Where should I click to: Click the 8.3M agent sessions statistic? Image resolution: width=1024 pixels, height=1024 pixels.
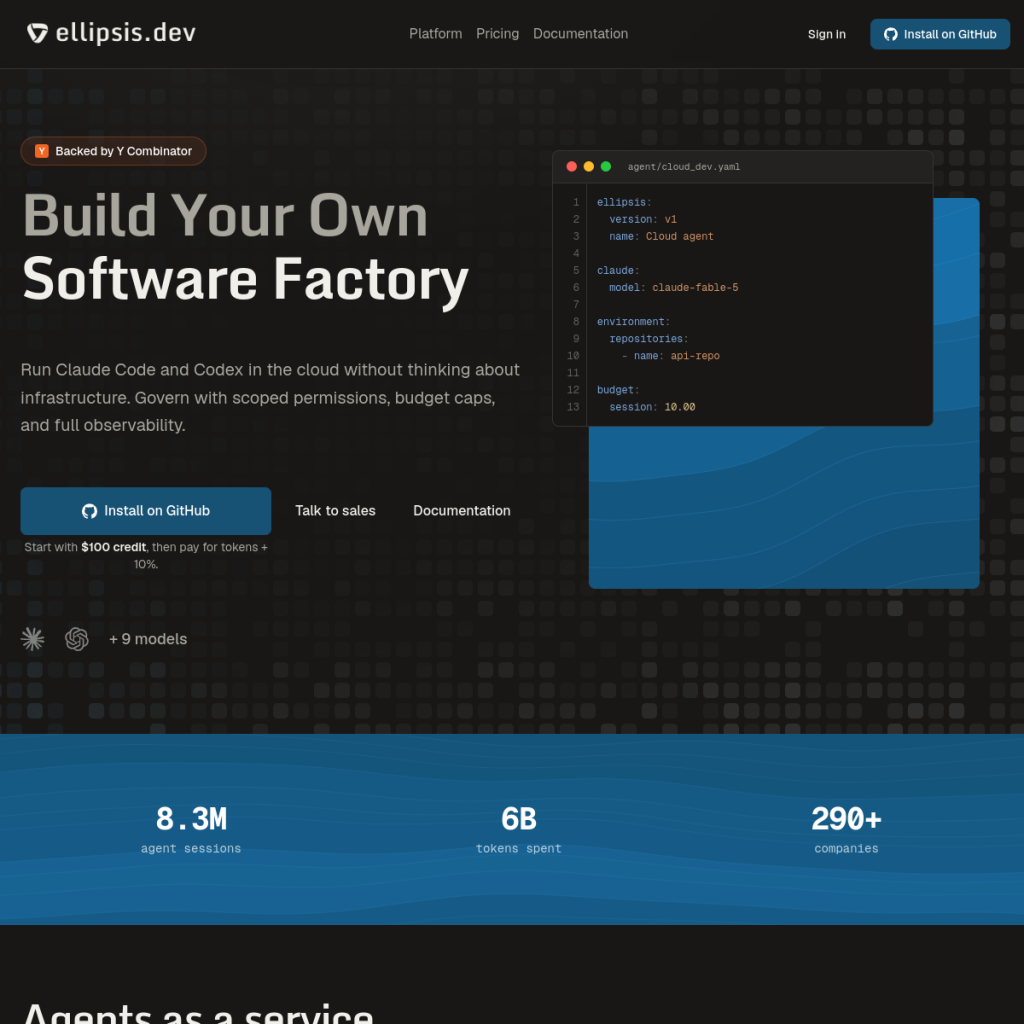[x=191, y=829]
